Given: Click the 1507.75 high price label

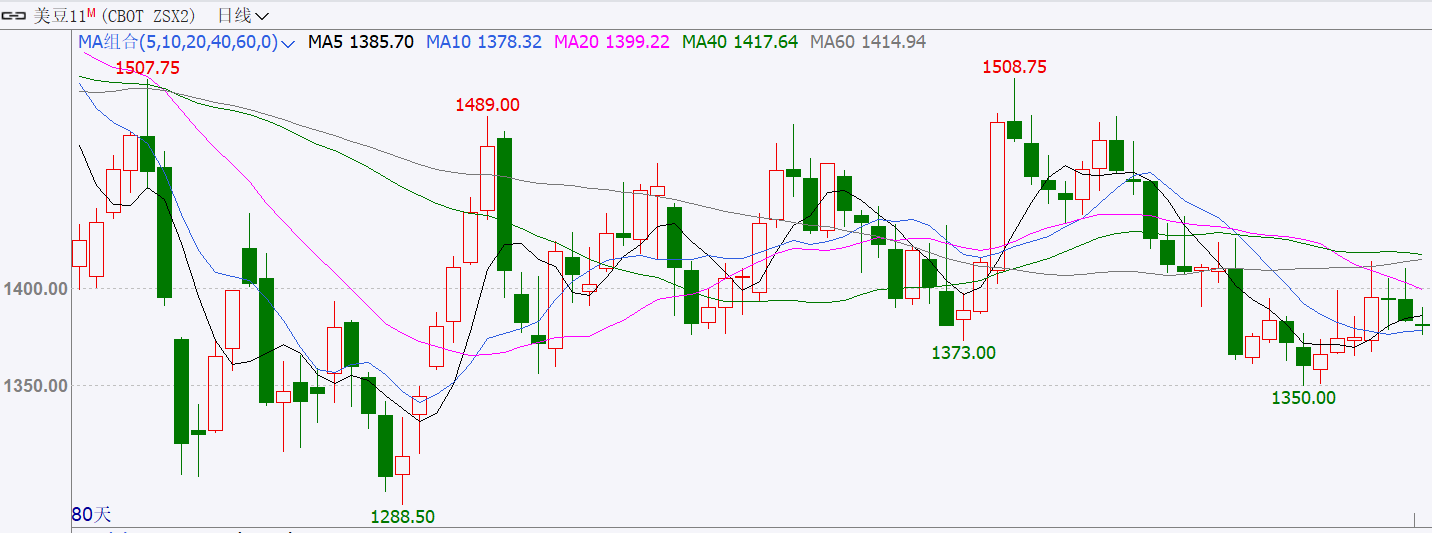Looking at the screenshot, I should pos(148,68).
